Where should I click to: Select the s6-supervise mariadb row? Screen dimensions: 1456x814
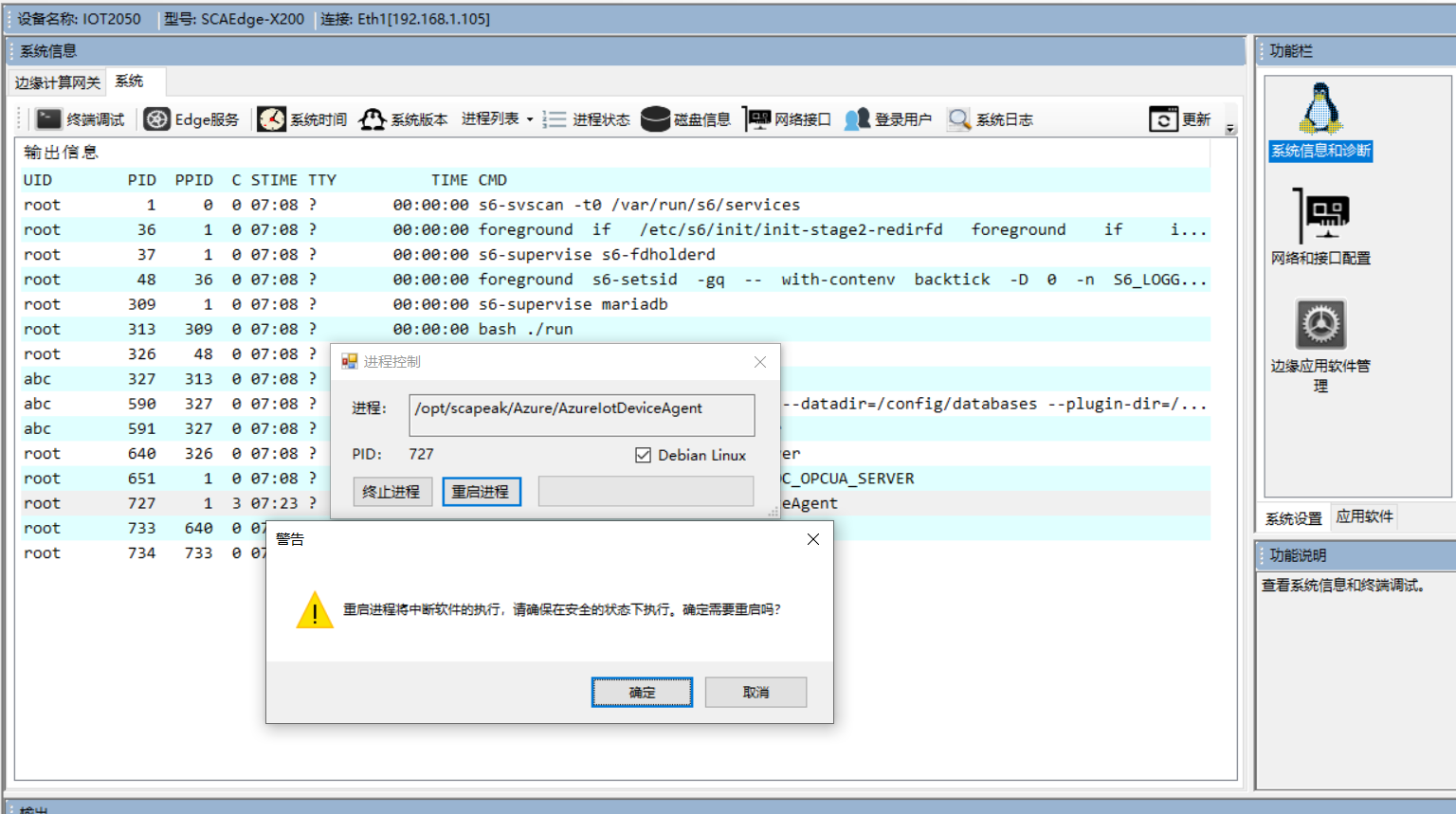click(615, 304)
